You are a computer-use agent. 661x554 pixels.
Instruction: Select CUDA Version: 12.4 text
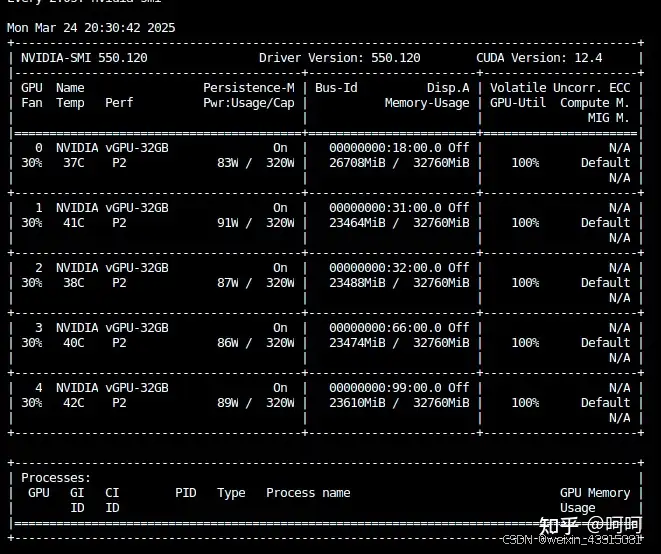(x=539, y=58)
